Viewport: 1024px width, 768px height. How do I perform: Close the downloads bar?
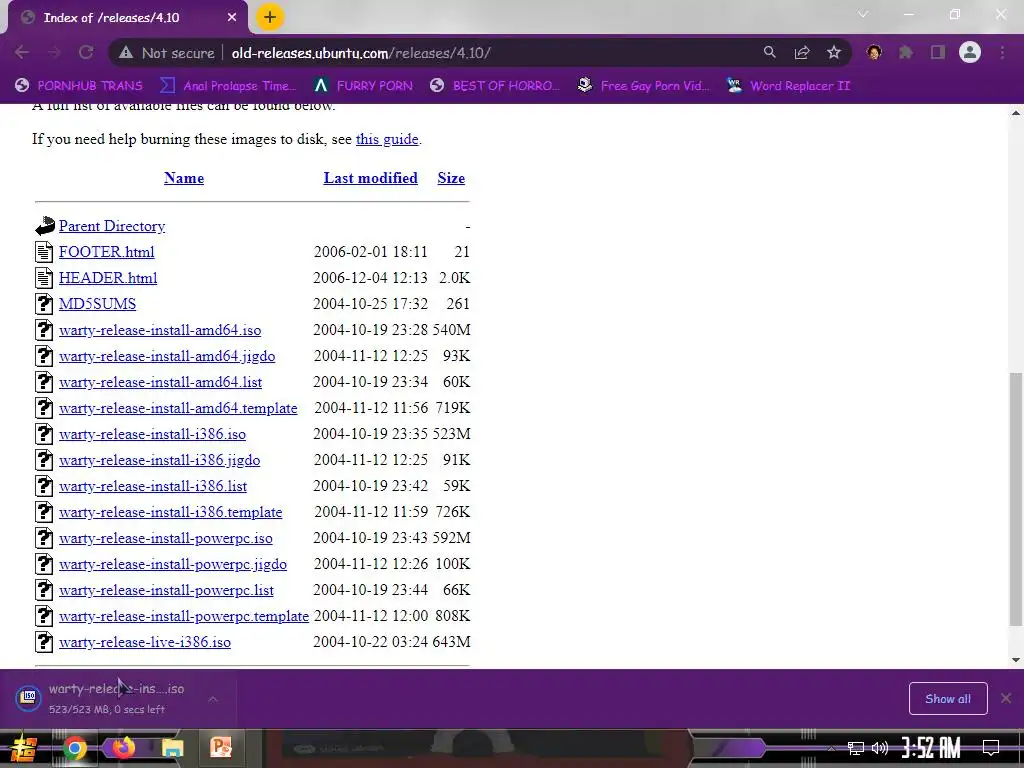1006,699
